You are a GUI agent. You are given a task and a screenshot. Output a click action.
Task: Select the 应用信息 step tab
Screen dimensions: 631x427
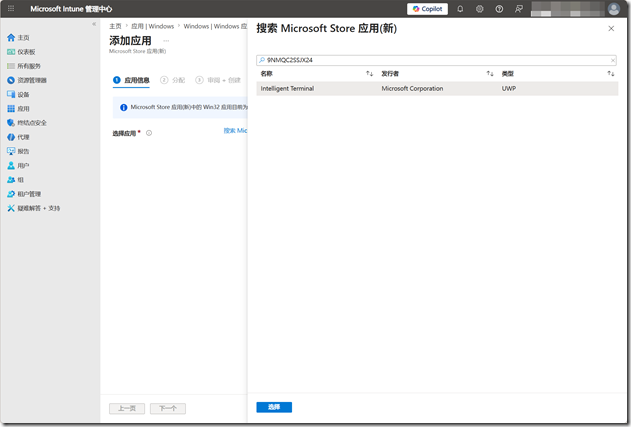[132, 80]
